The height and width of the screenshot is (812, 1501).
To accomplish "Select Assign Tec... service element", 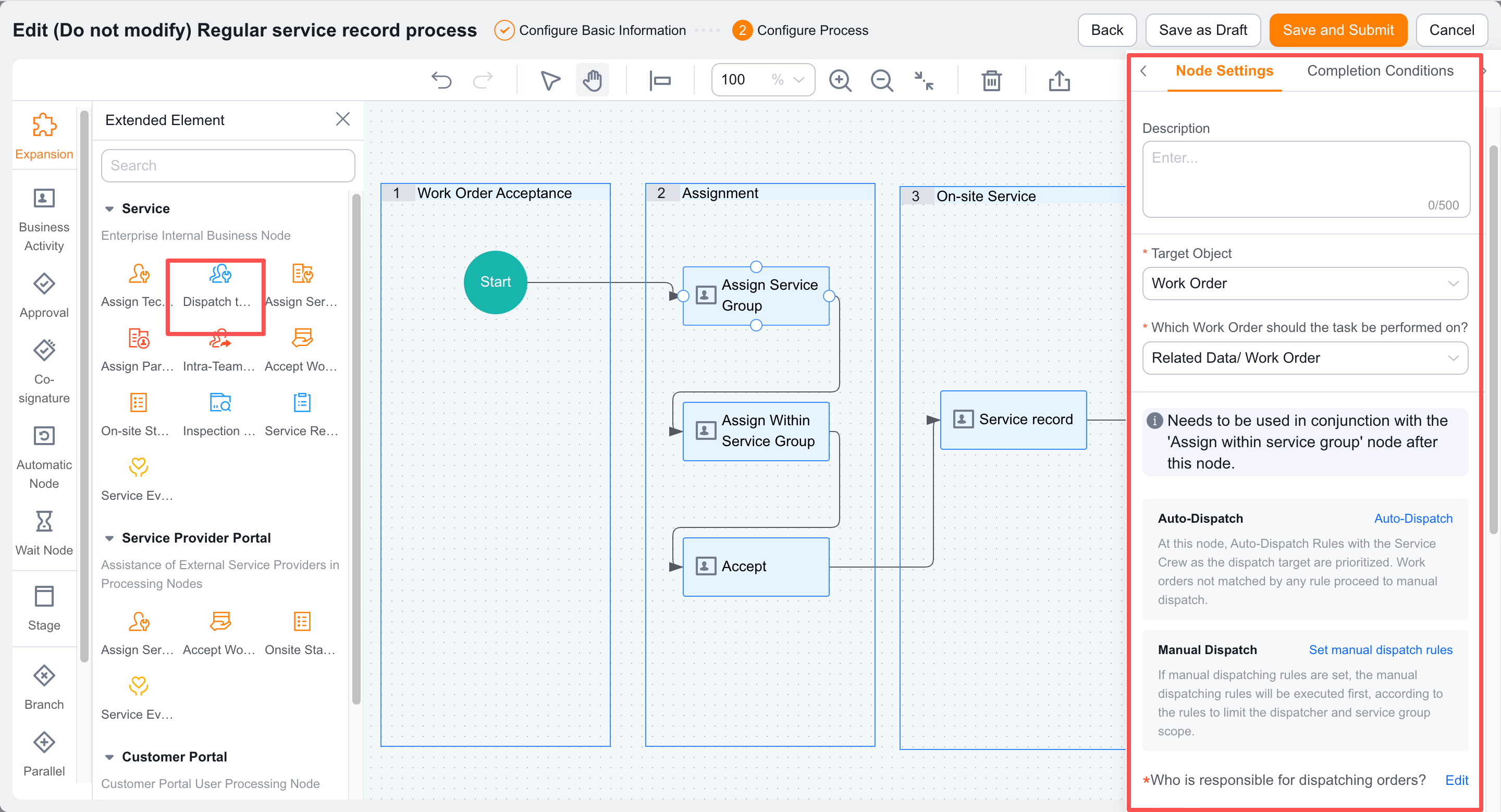I will (138, 286).
